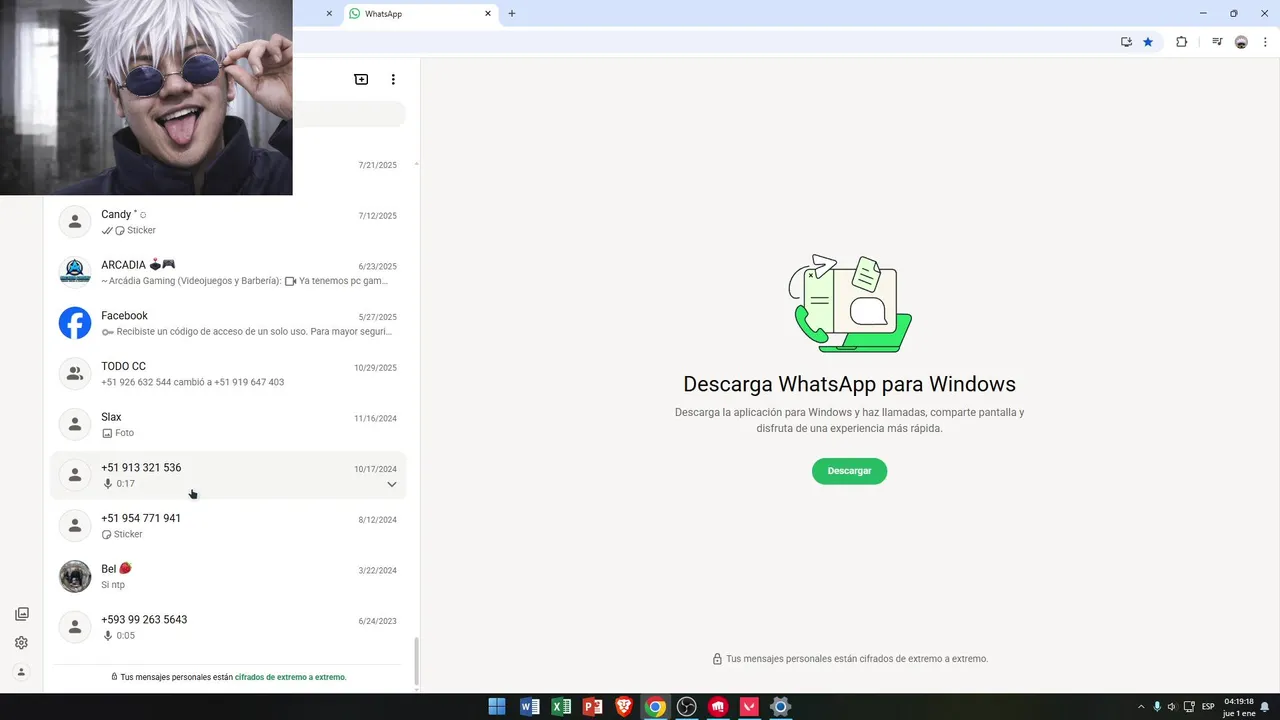The image size is (1280, 720).
Task: Click the microphone tray icon
Action: click(x=1157, y=707)
